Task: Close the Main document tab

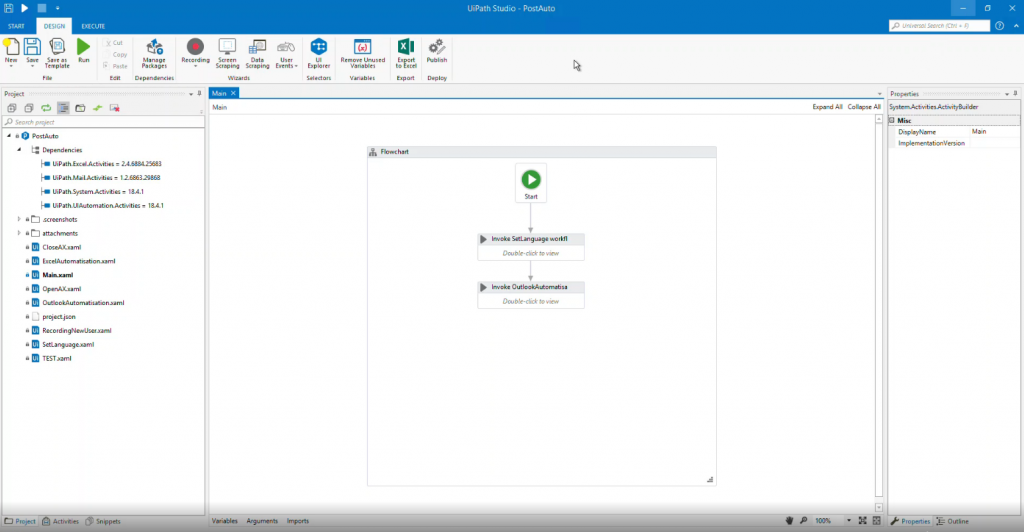Action: point(233,93)
